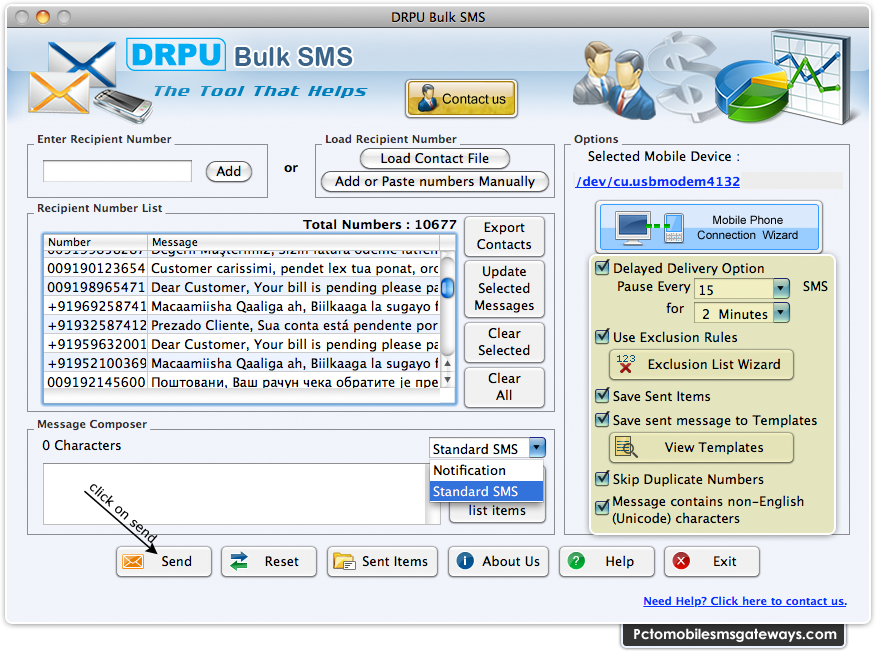Click the Prezado Cliente message cell
Viewport: 876px width, 651px height.
tap(294, 325)
